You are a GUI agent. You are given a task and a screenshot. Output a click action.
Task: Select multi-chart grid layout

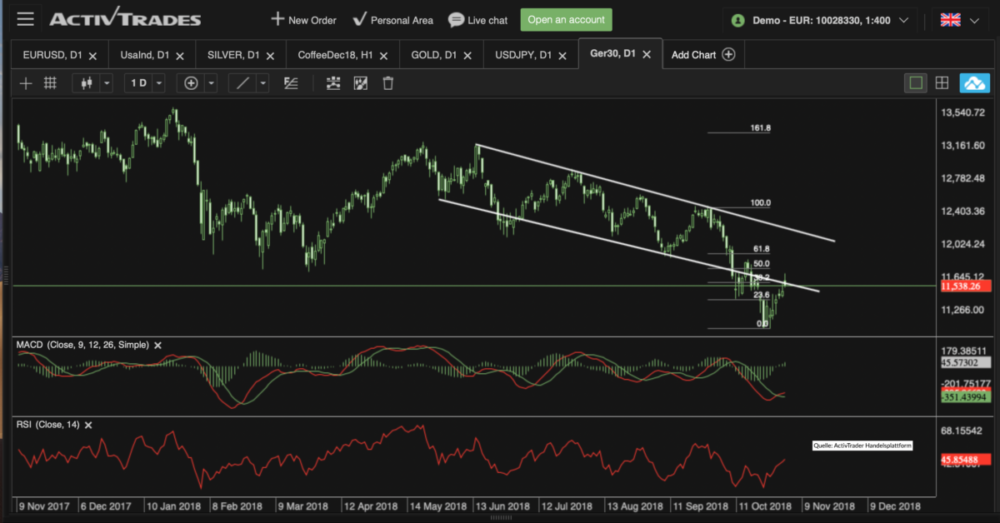click(x=942, y=83)
